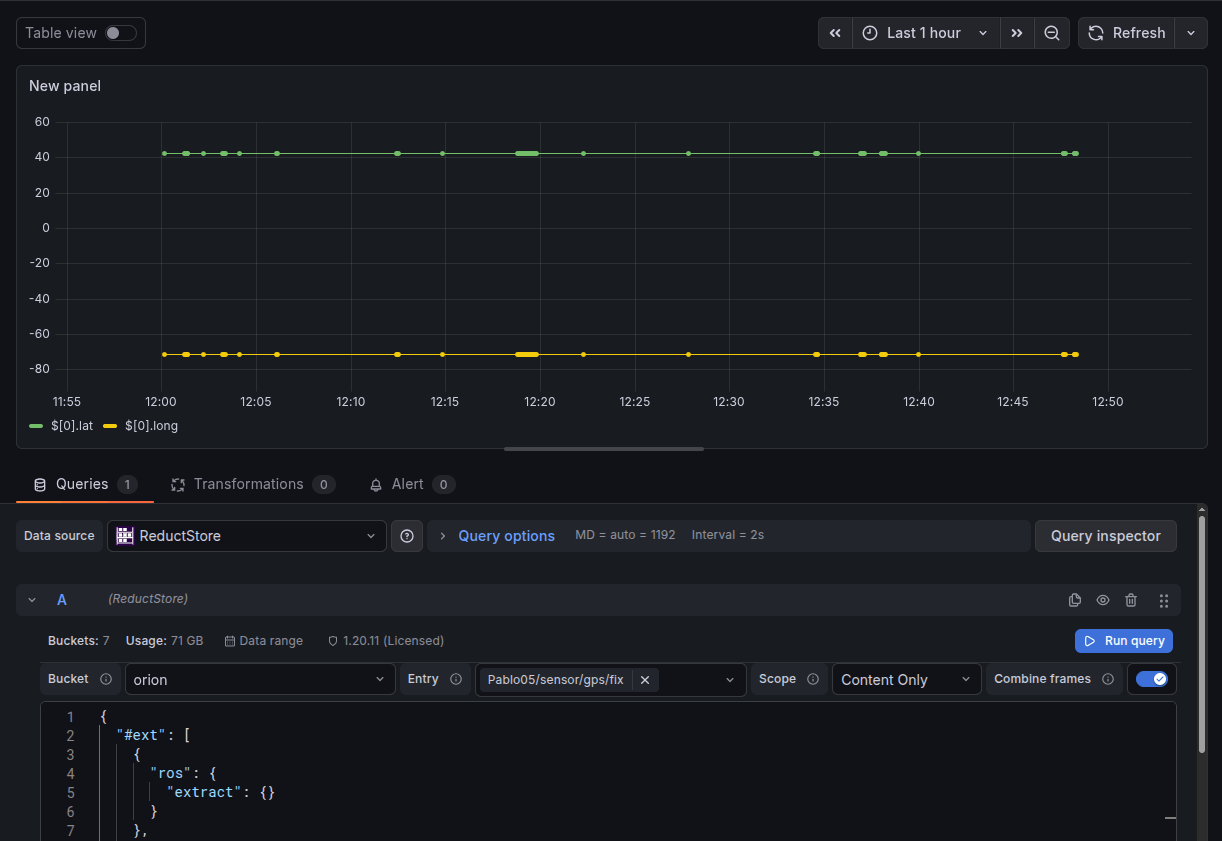Image resolution: width=1222 pixels, height=841 pixels.
Task: Shift time range backward
Action: [x=835, y=33]
